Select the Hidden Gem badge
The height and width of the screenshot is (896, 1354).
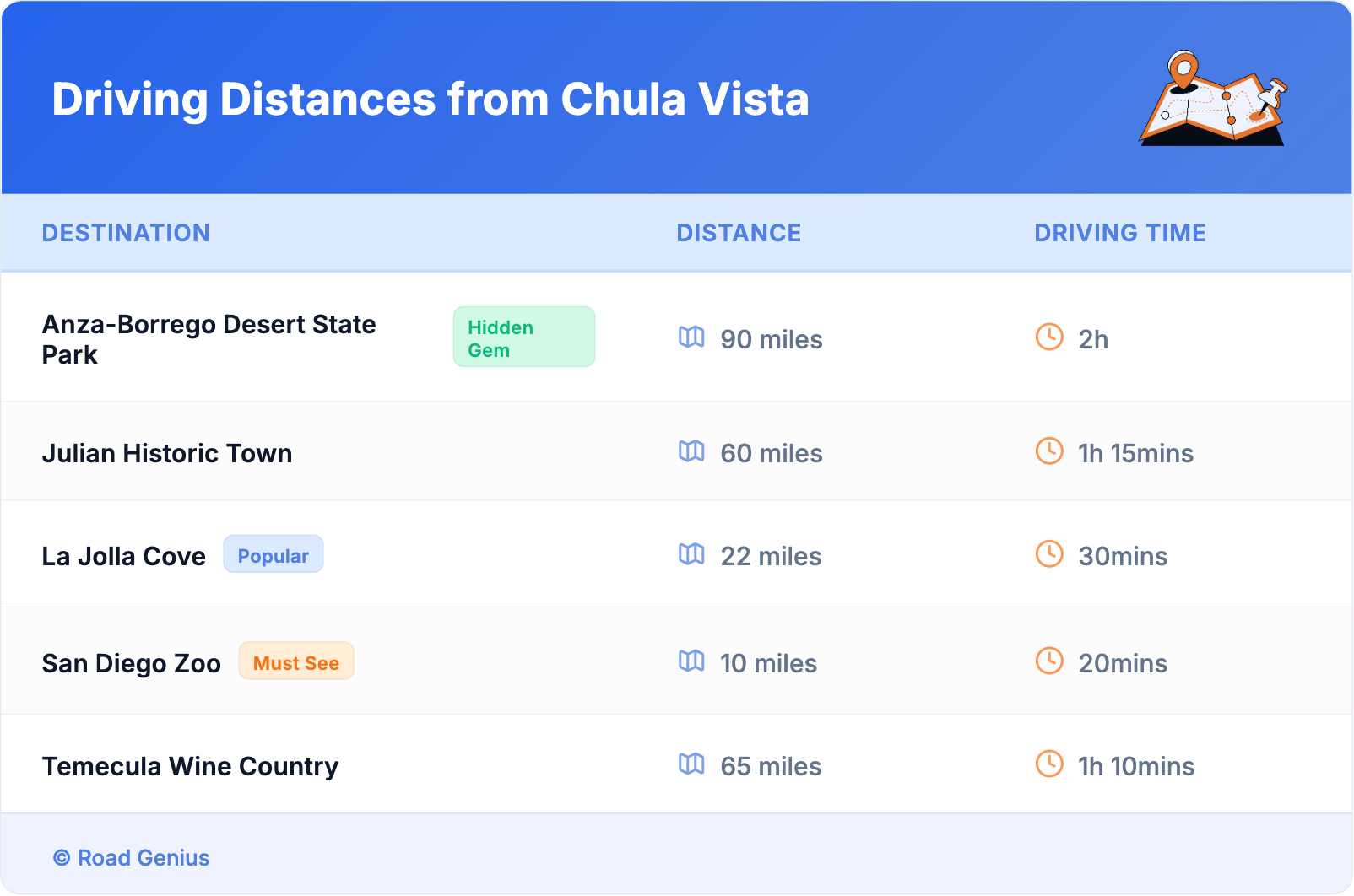523,337
